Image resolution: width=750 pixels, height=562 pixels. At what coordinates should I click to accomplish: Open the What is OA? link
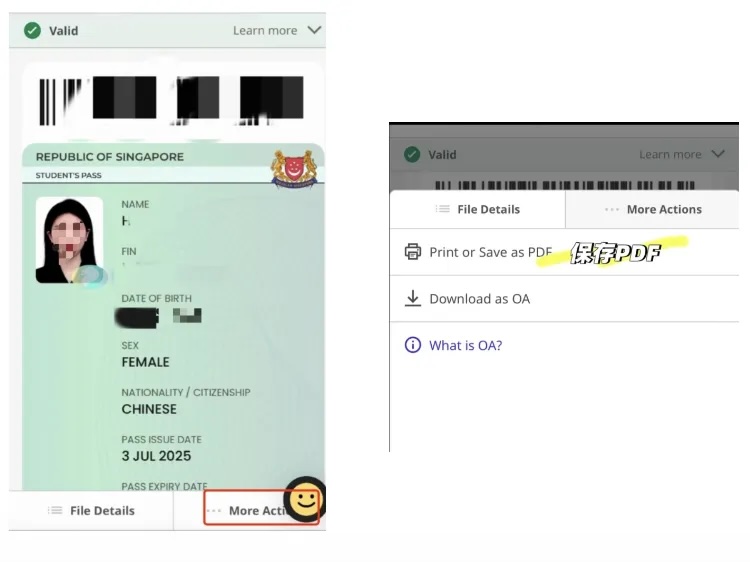465,345
